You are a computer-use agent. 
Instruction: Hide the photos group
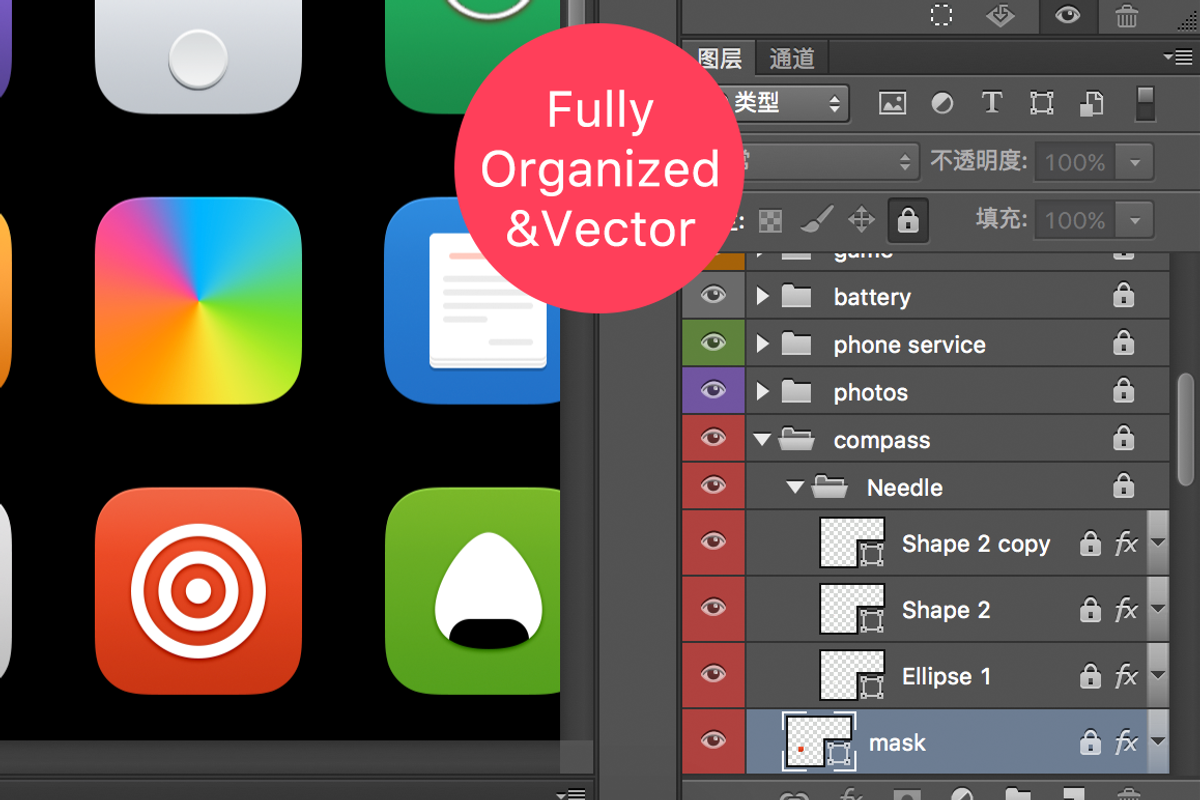point(713,391)
